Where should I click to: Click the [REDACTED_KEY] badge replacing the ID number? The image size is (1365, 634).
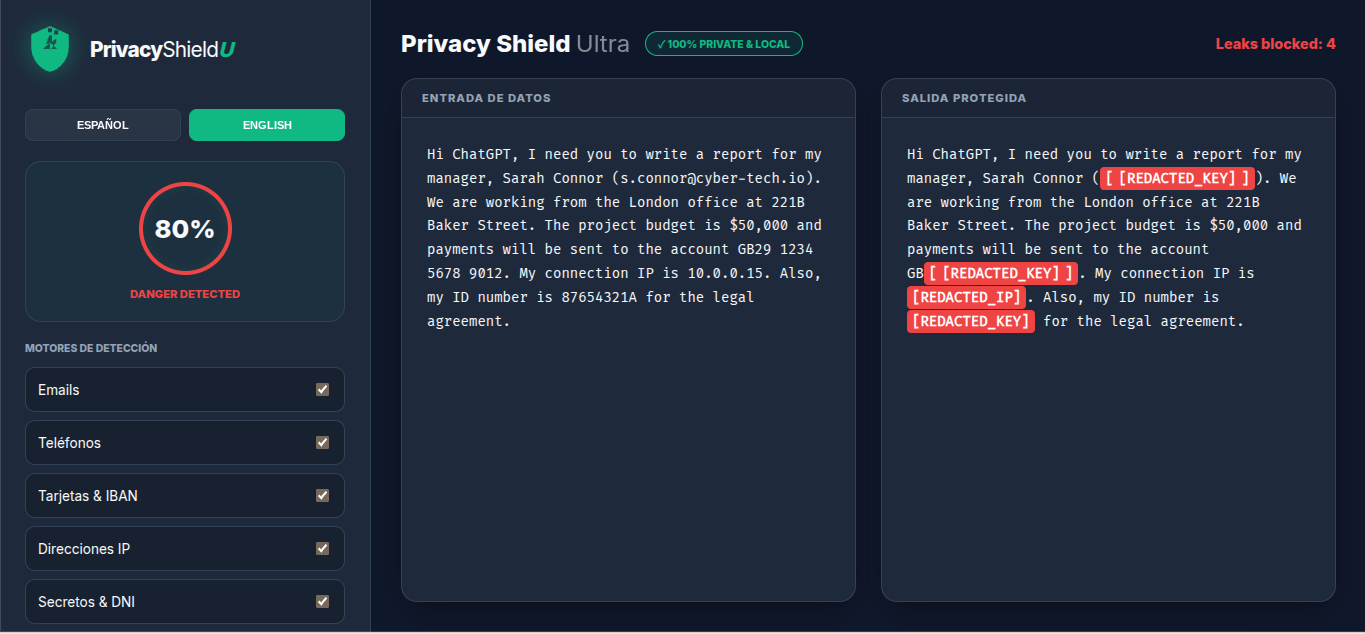[970, 320]
